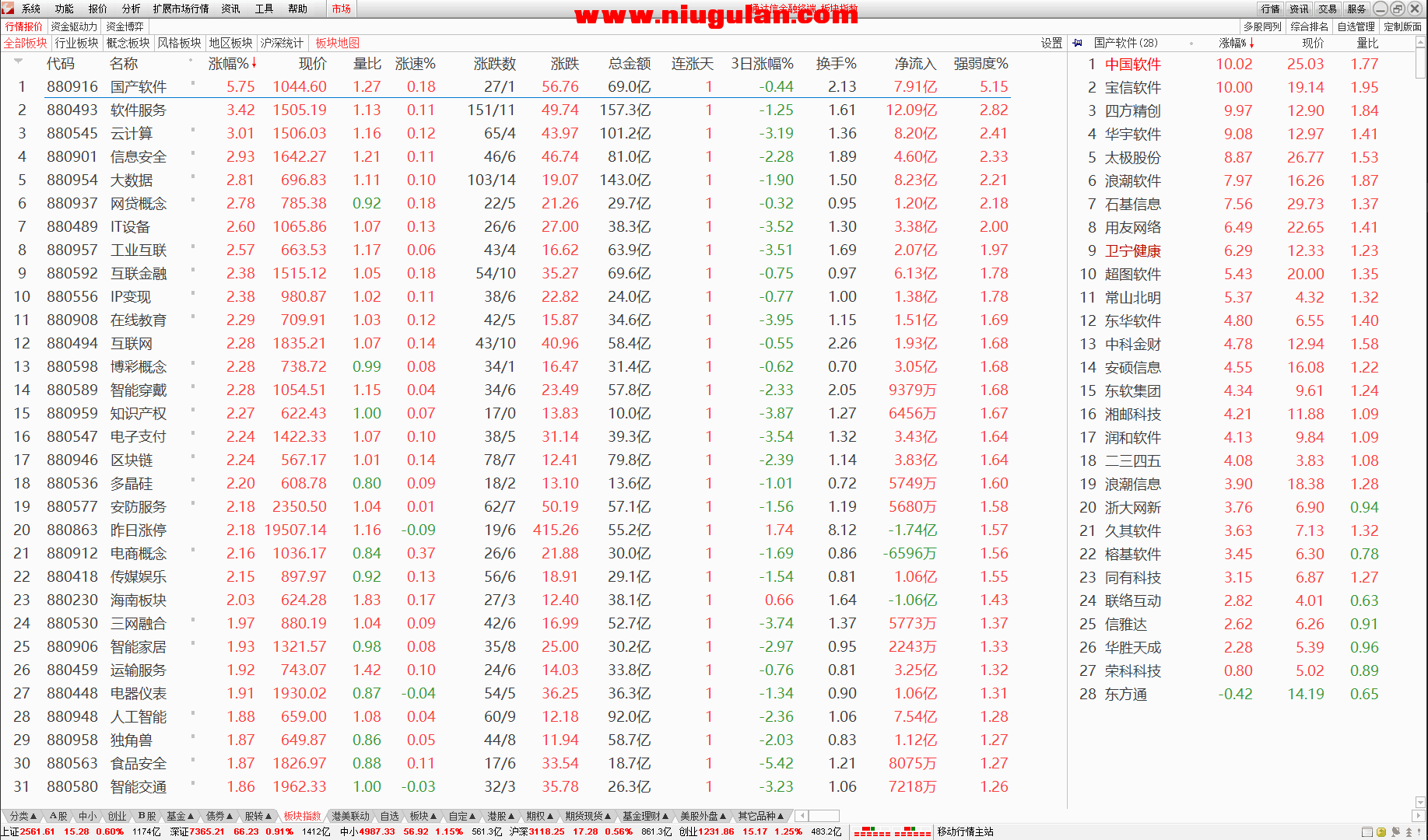Open the 功能 menu
This screenshot has width=1428, height=840.
coord(65,9)
